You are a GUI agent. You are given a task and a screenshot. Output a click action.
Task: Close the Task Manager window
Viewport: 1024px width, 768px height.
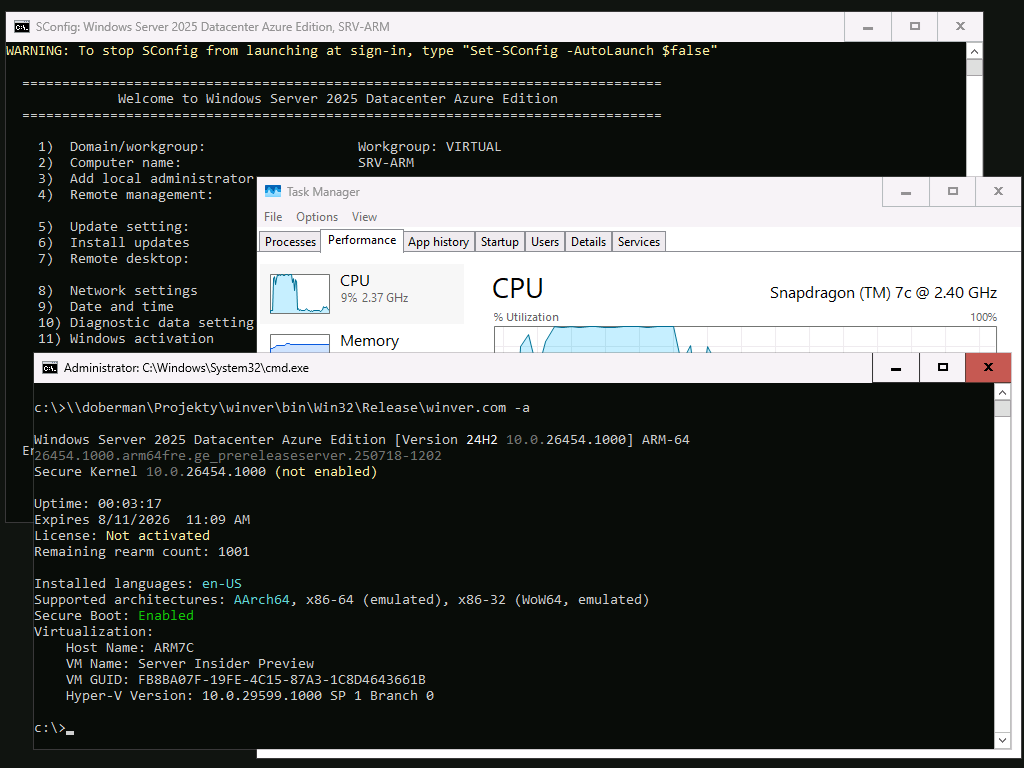point(998,191)
